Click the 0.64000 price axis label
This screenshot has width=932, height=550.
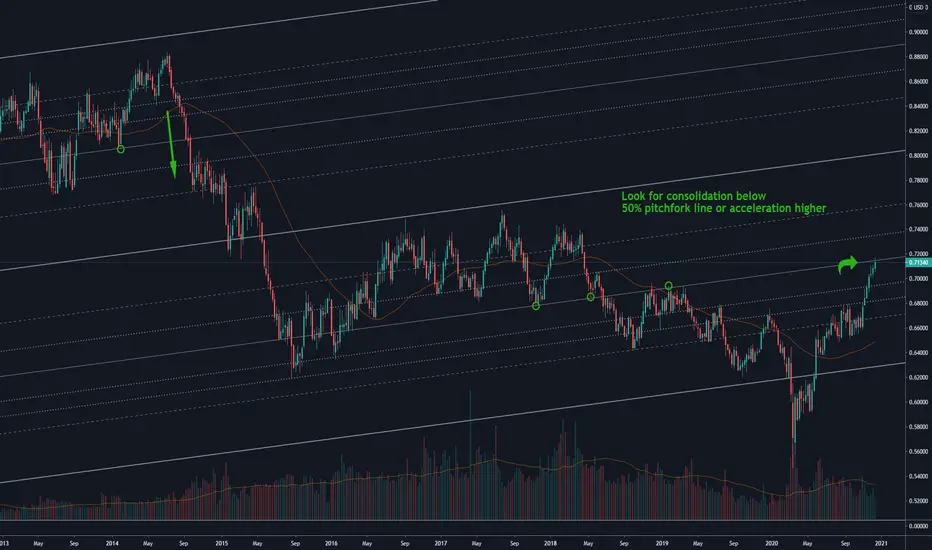click(918, 353)
